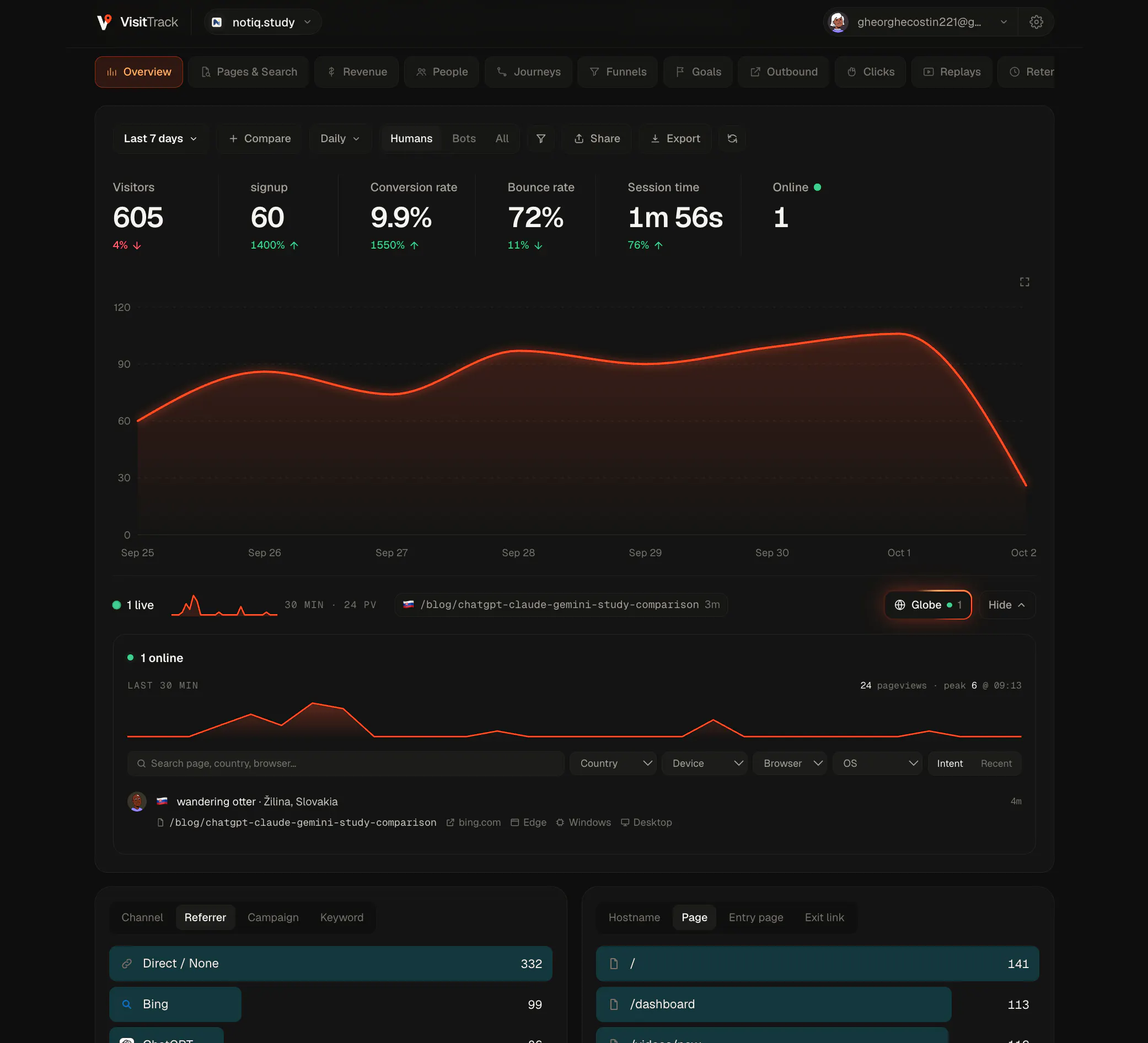Image resolution: width=1148 pixels, height=1043 pixels.
Task: Toggle the Globe view button
Action: (927, 605)
